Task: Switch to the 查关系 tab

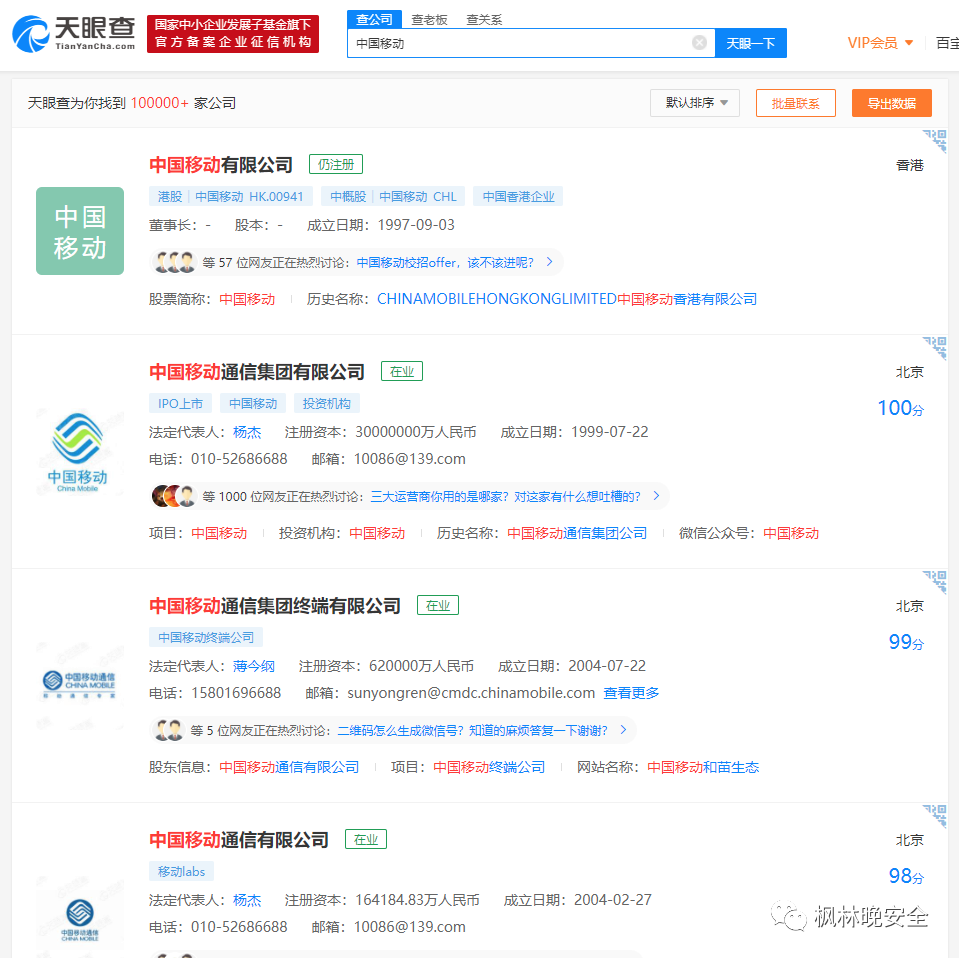Action: [484, 20]
